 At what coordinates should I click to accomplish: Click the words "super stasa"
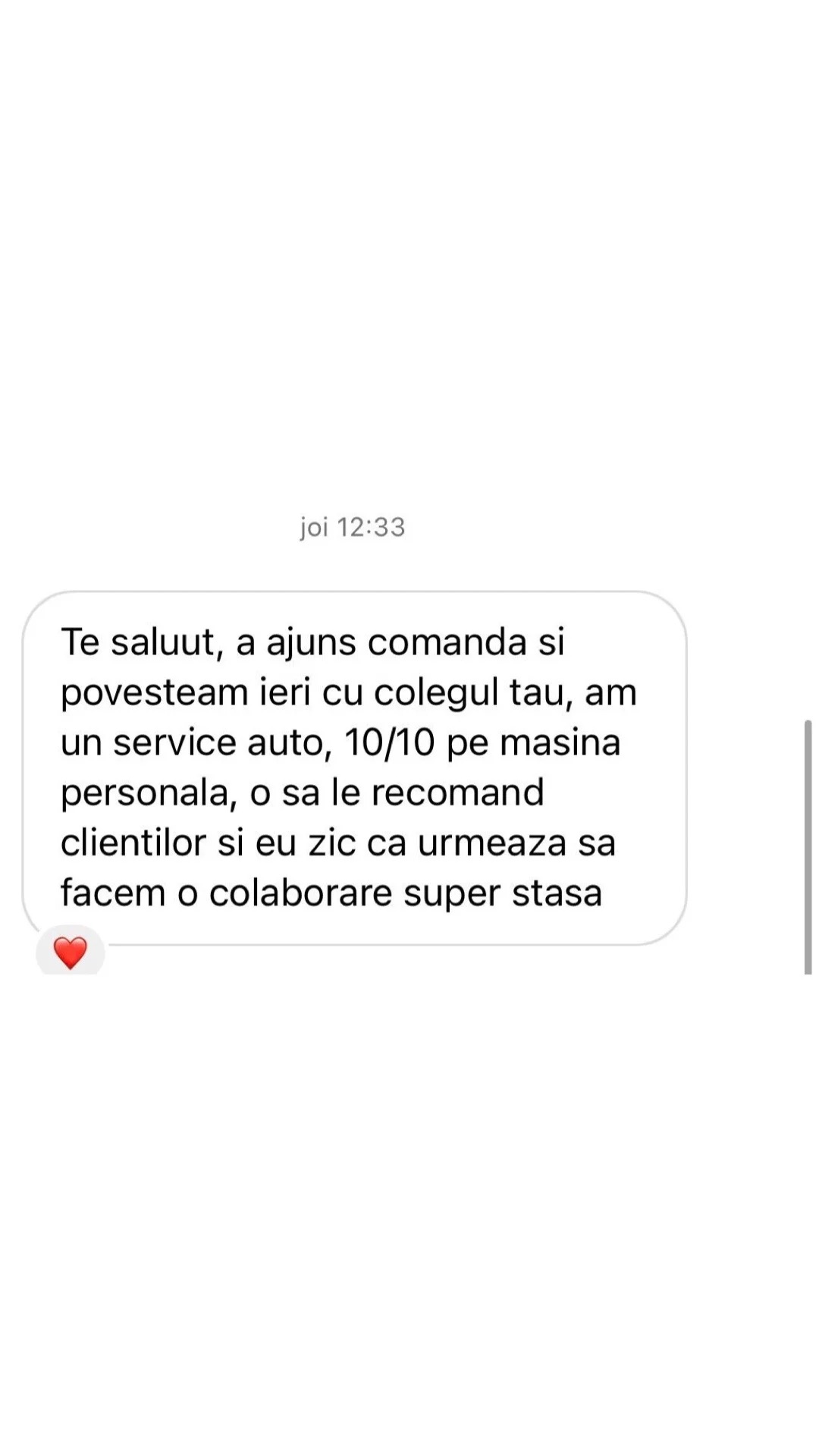point(503,894)
